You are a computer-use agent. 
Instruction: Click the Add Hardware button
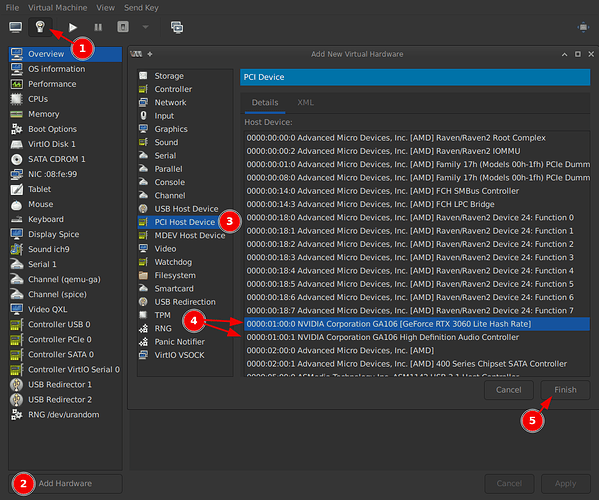tap(65, 484)
